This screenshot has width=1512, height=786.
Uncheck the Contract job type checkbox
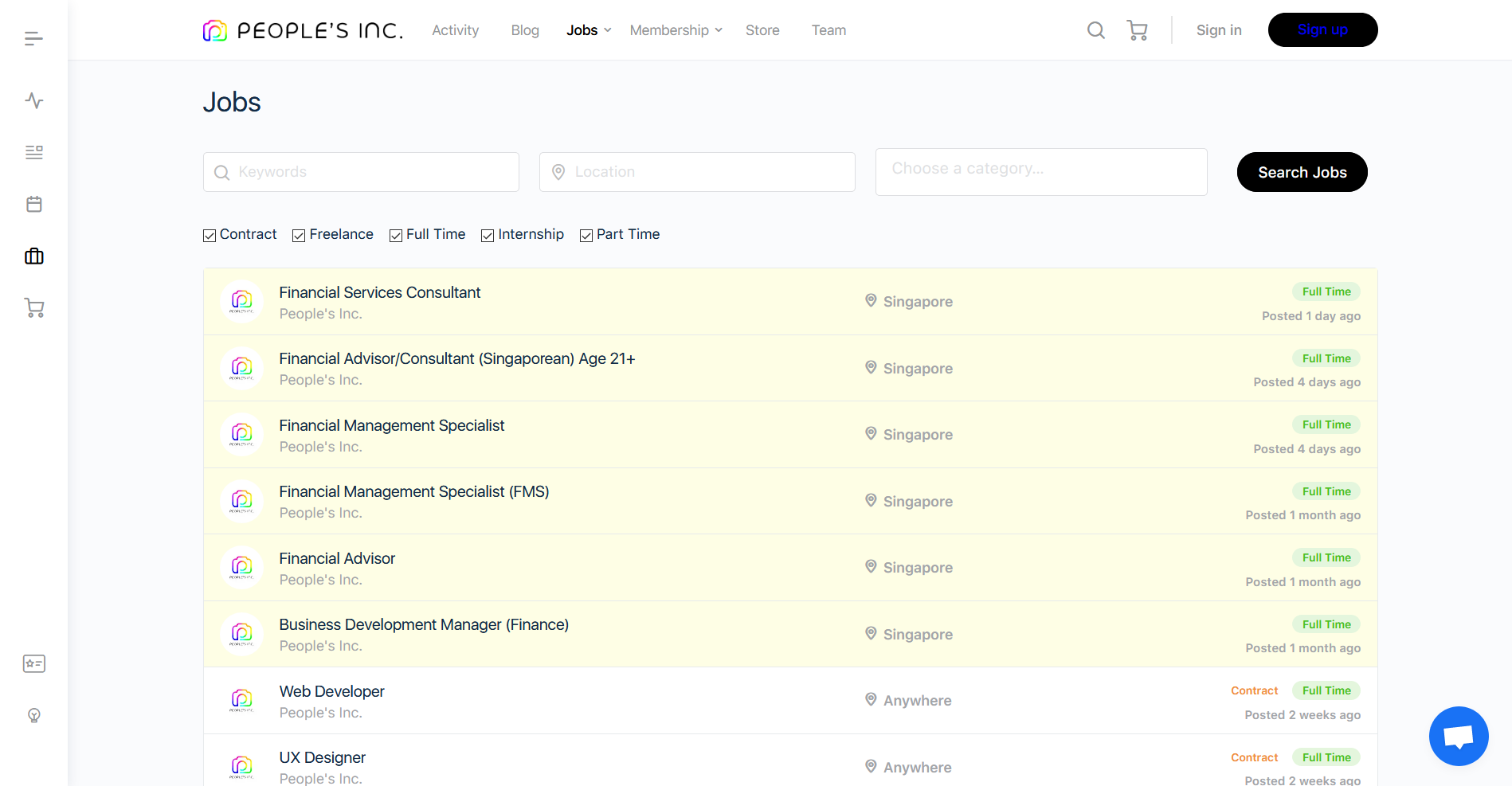tap(210, 236)
